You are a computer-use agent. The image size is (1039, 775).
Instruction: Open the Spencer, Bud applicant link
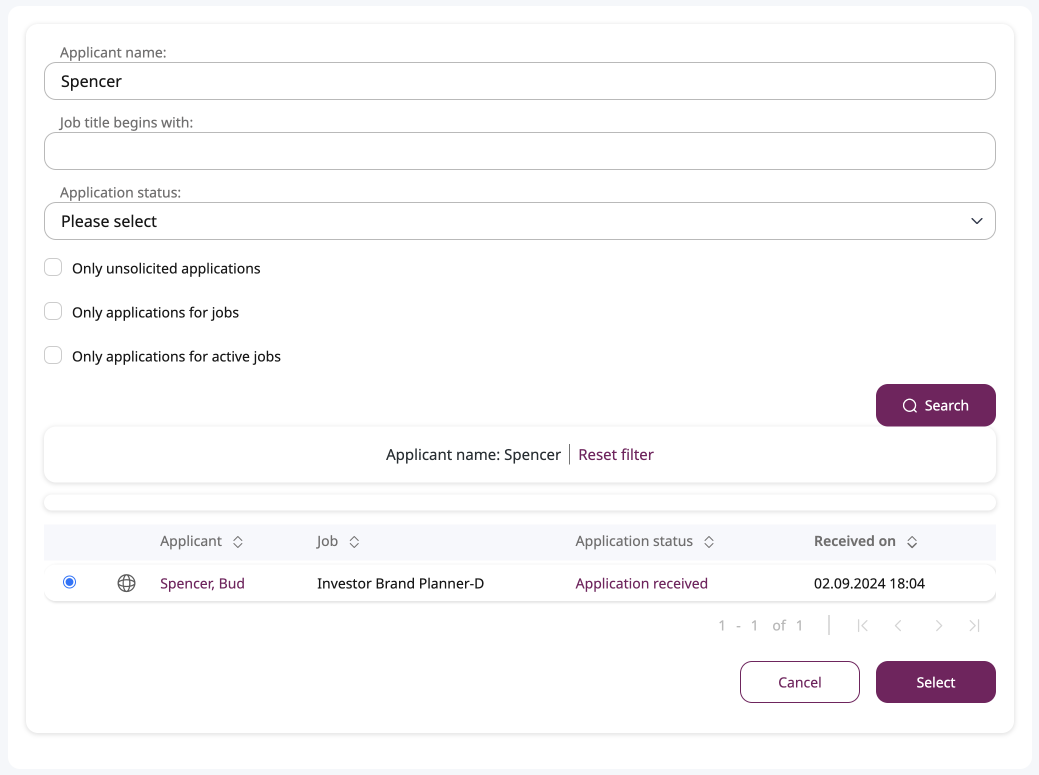(x=202, y=584)
